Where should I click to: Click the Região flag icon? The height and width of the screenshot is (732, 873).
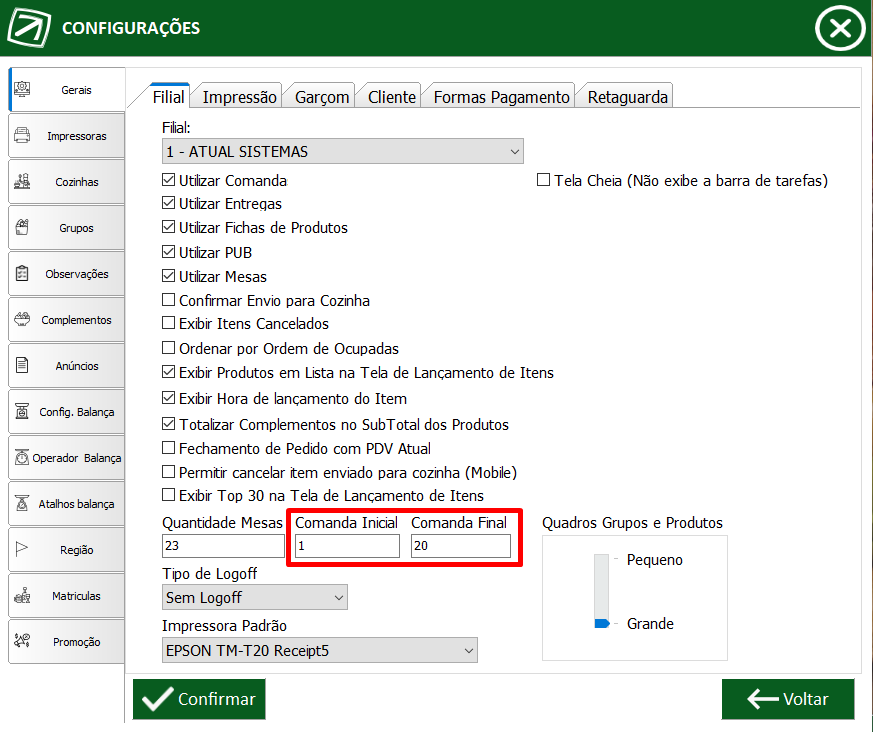pyautogui.click(x=22, y=549)
